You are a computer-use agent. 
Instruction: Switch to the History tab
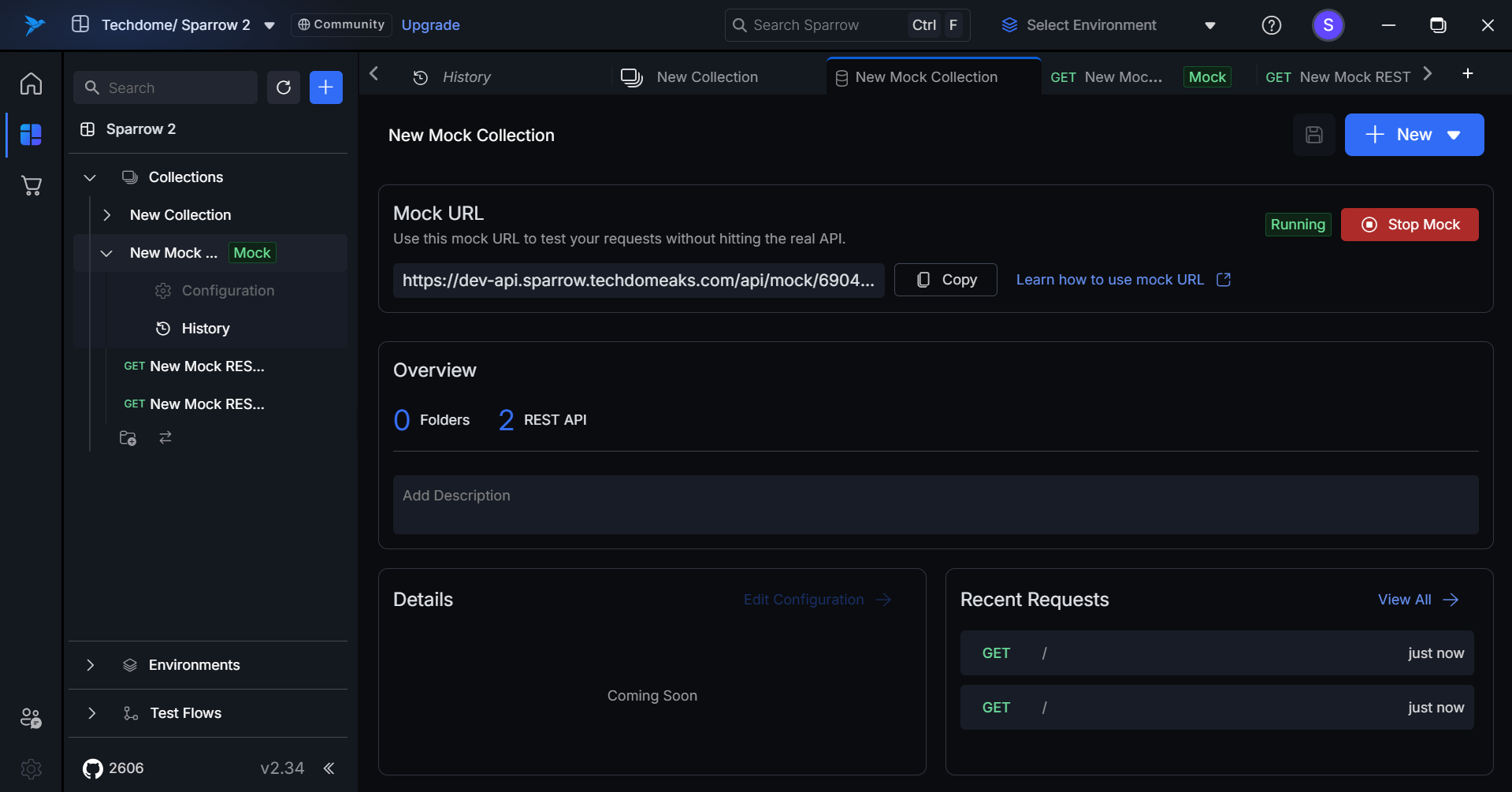click(x=465, y=77)
